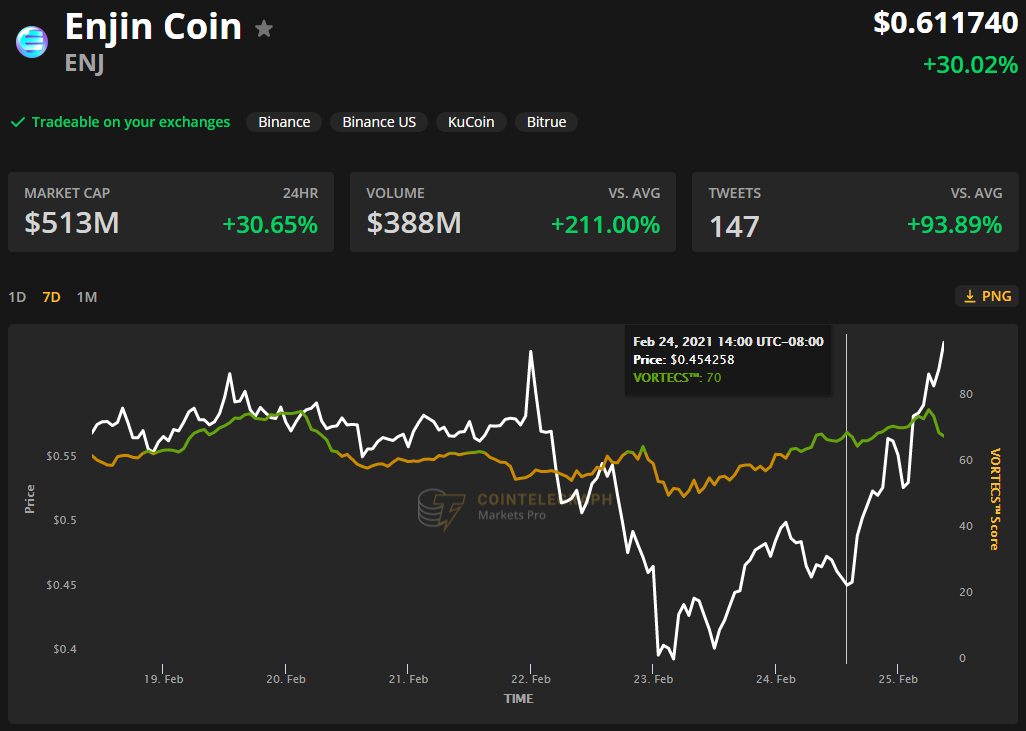The image size is (1026, 731).
Task: Toggle the favorite star beside Enjin Coin
Action: [x=264, y=29]
